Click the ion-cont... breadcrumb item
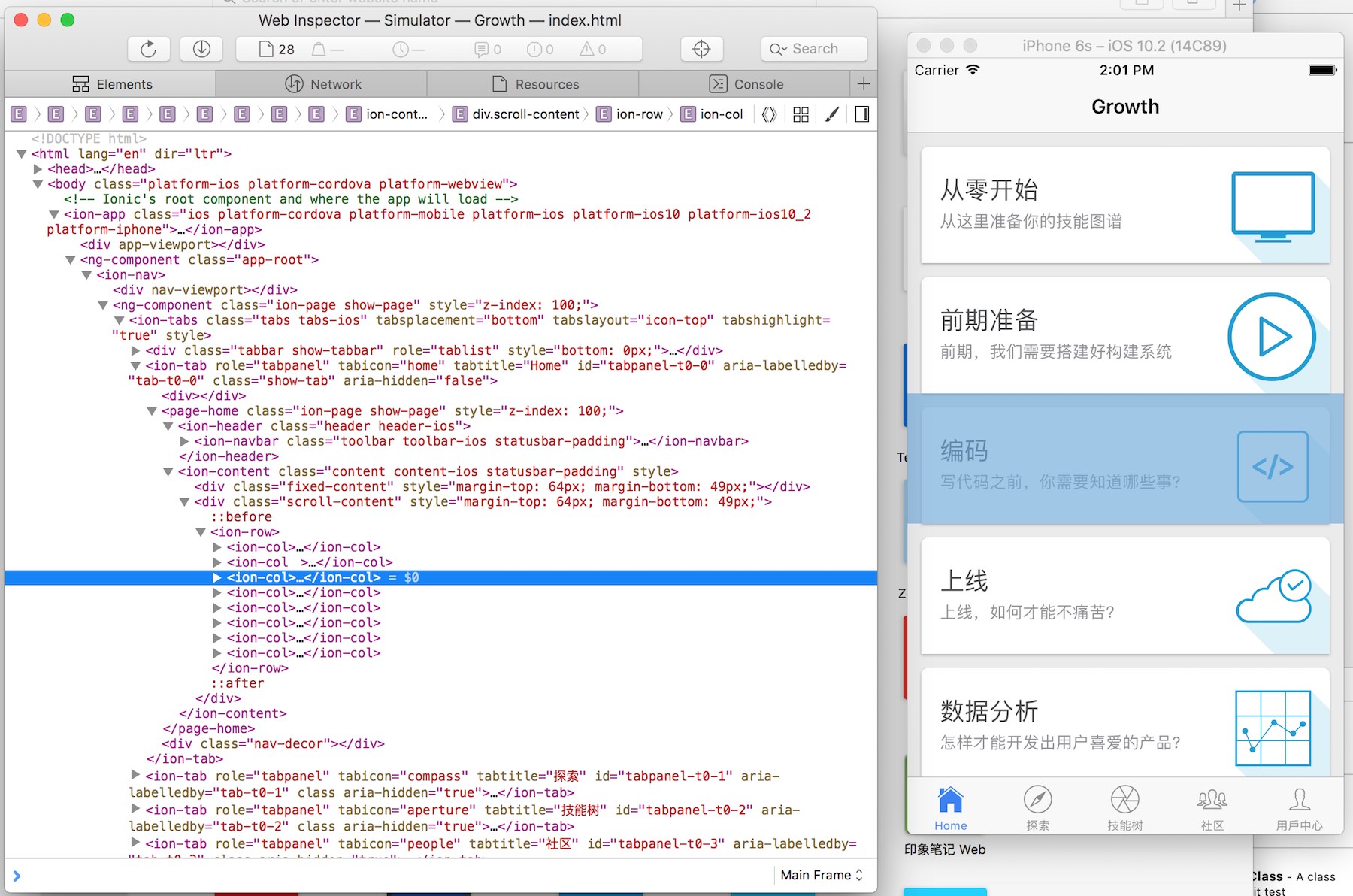This screenshot has height=896, width=1353. [x=387, y=114]
